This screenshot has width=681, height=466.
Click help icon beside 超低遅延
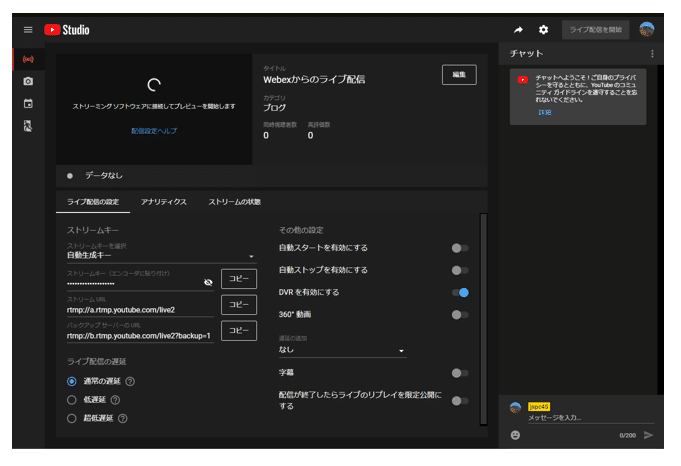[122, 418]
